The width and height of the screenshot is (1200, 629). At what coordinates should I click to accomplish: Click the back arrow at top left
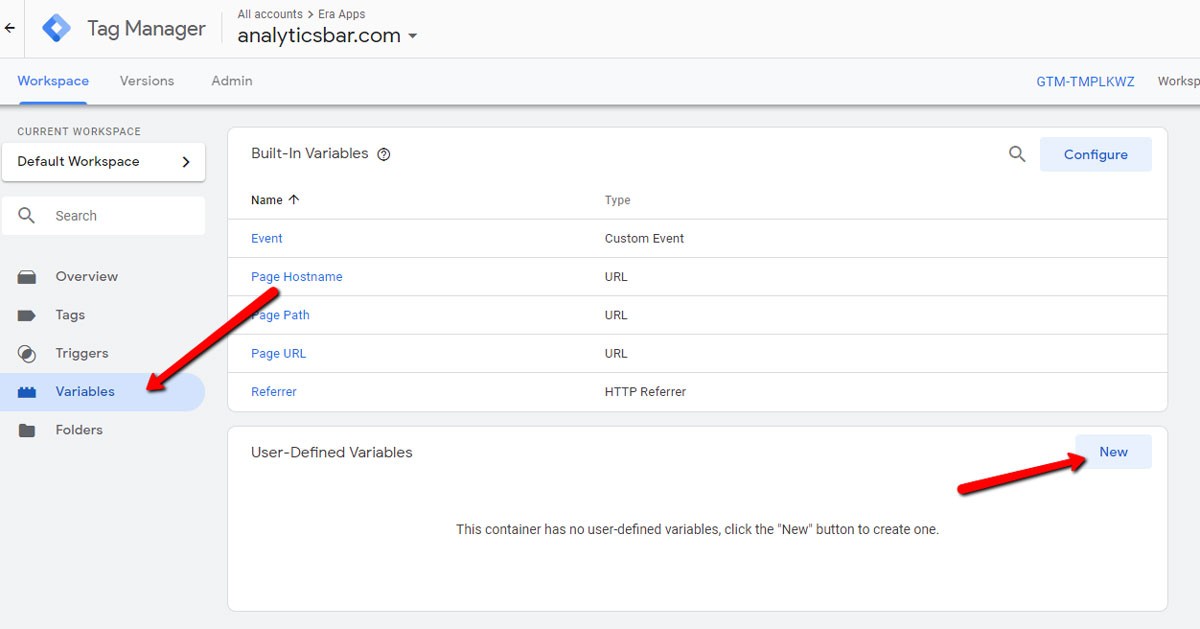coord(9,28)
